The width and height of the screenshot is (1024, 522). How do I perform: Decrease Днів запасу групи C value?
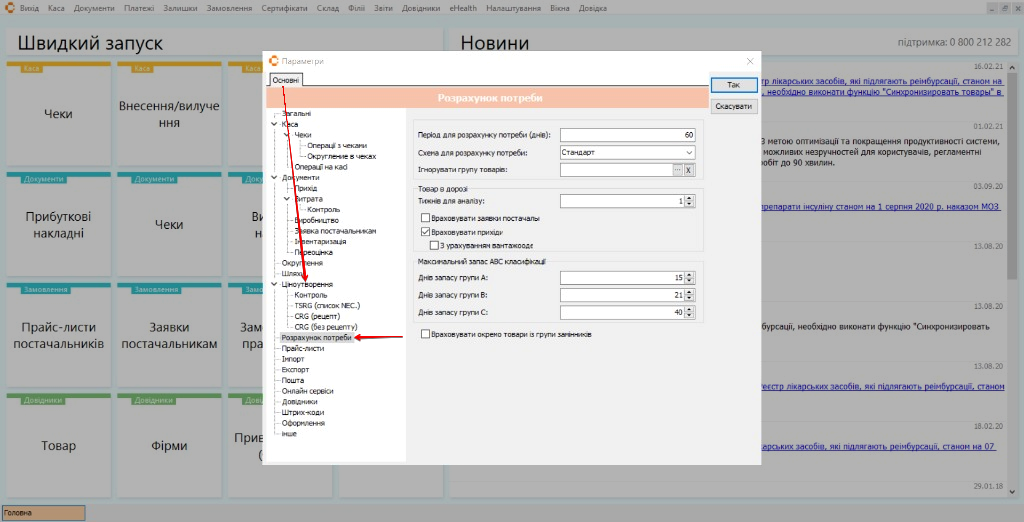(689, 316)
